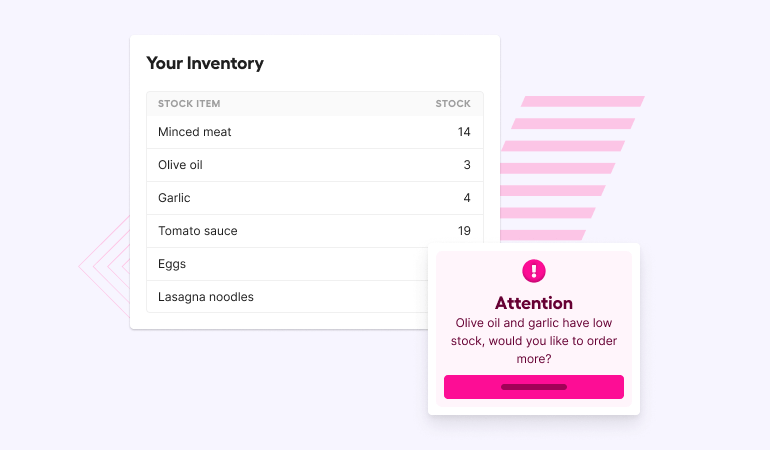Select the Eggs item name

(x=172, y=264)
